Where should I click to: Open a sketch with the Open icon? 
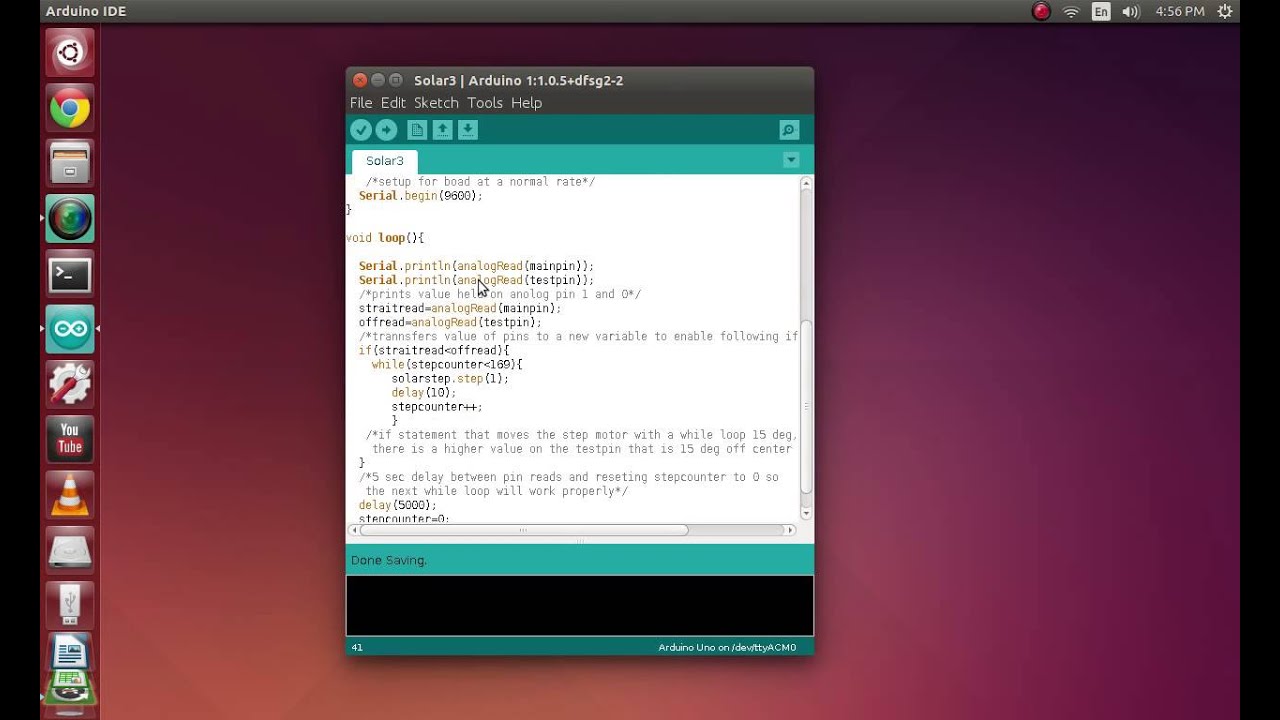442,130
